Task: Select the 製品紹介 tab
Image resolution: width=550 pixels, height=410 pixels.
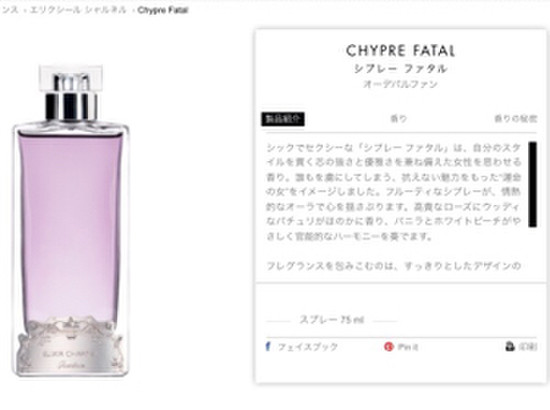Action: coord(283,119)
